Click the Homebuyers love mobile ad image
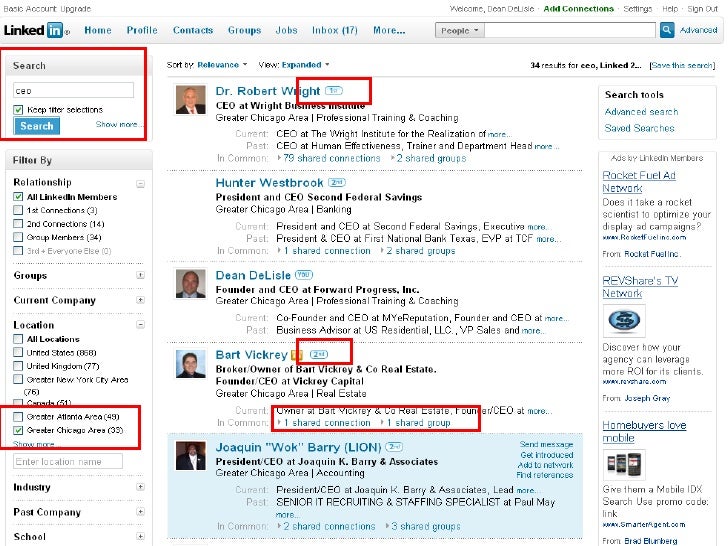 624,464
